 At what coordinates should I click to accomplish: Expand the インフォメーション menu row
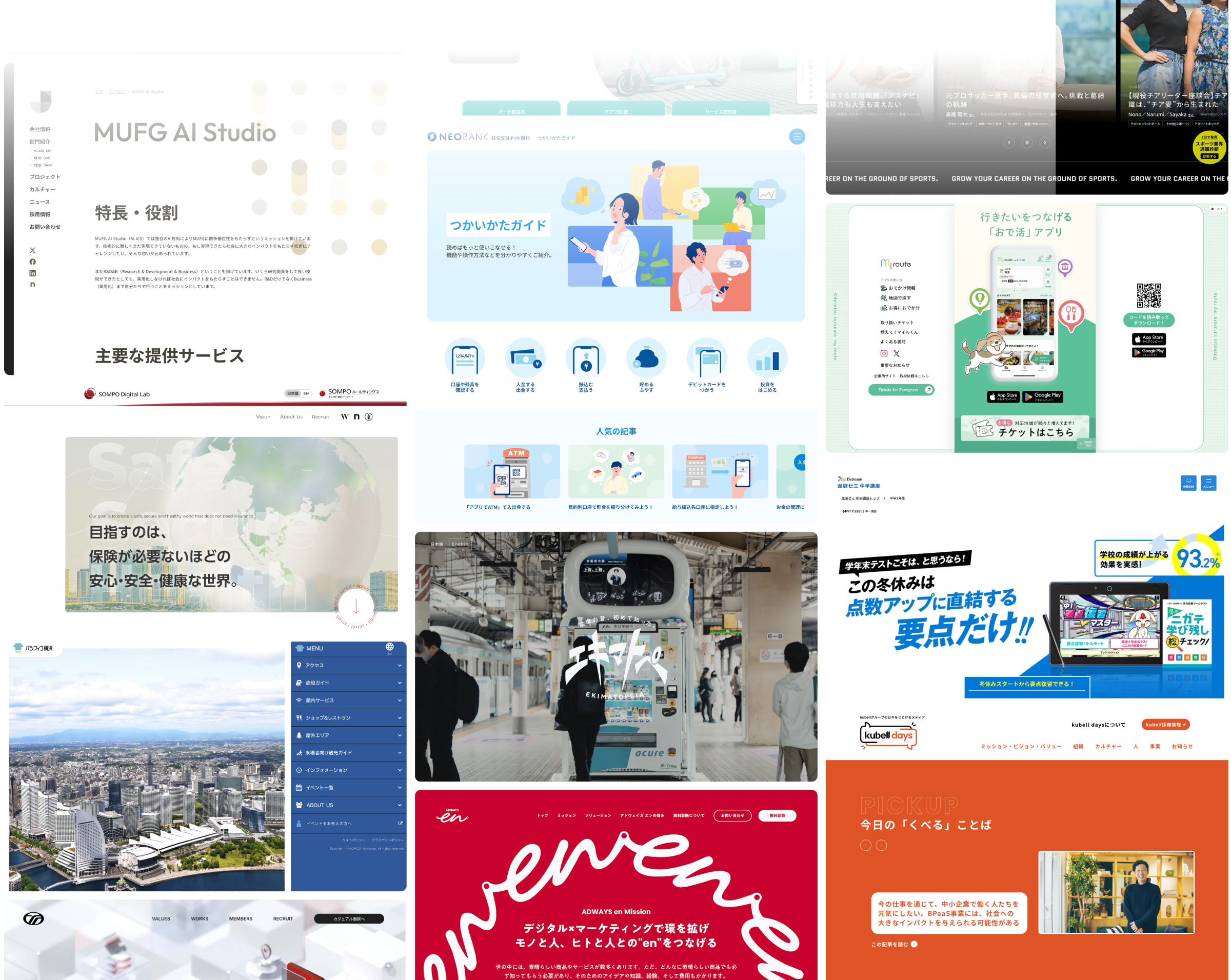click(348, 771)
